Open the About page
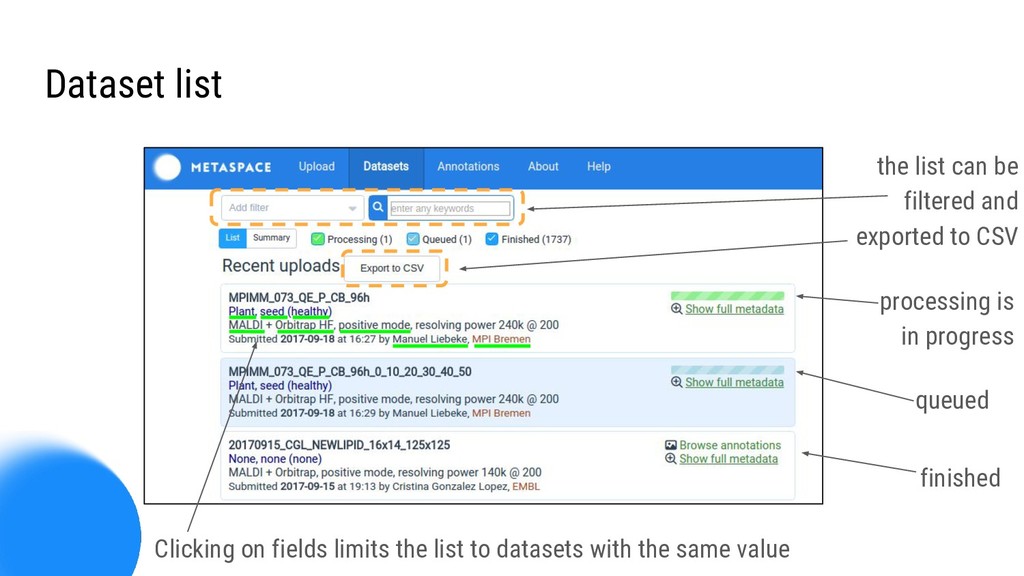Viewport: 1024px width, 576px height. click(543, 167)
